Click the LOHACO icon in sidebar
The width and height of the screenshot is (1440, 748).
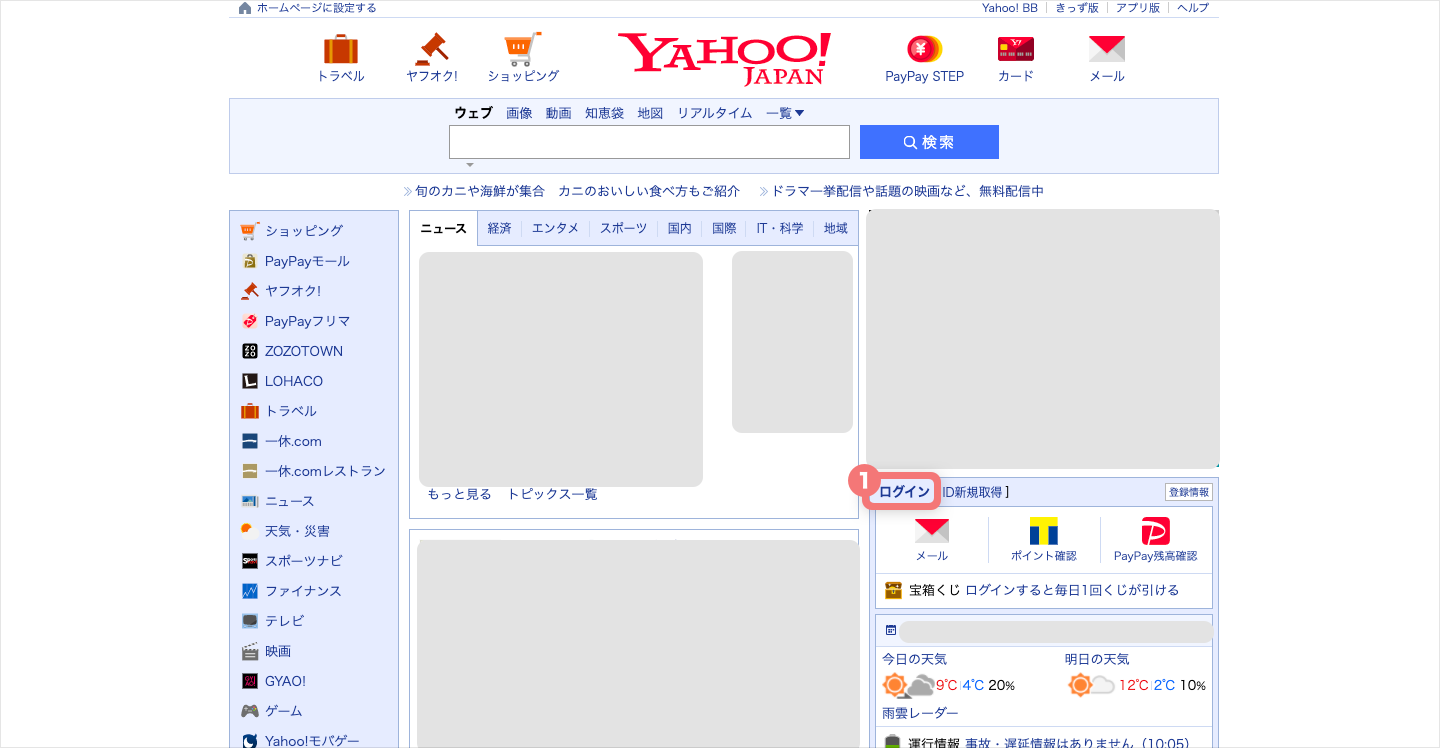point(250,381)
